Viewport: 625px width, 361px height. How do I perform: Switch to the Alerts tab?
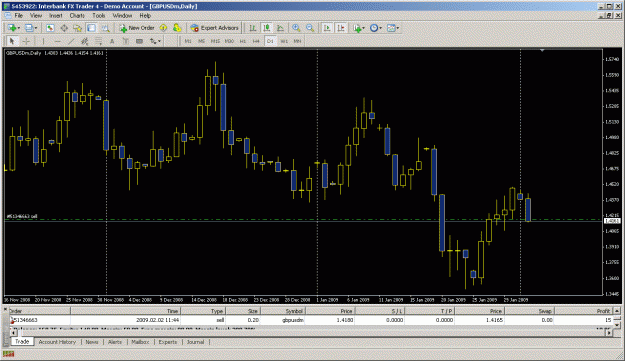point(115,342)
